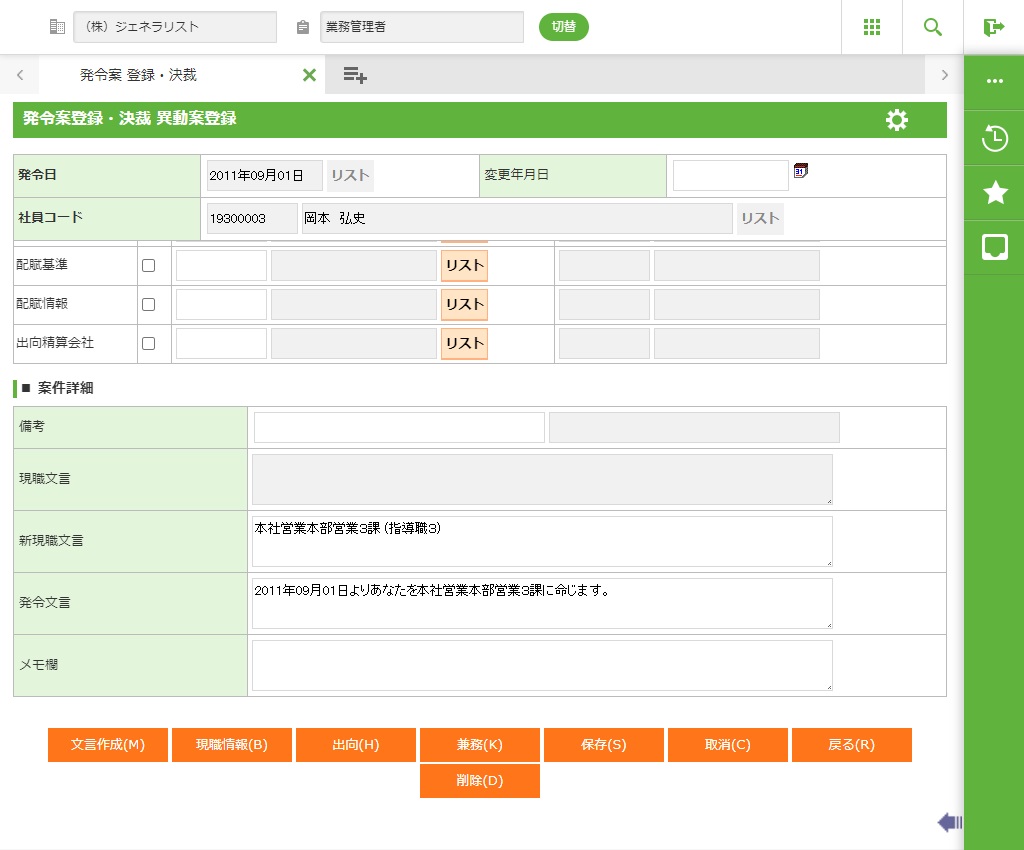Check the 出向精算会社 checkbox
The image size is (1024, 850).
pos(149,343)
